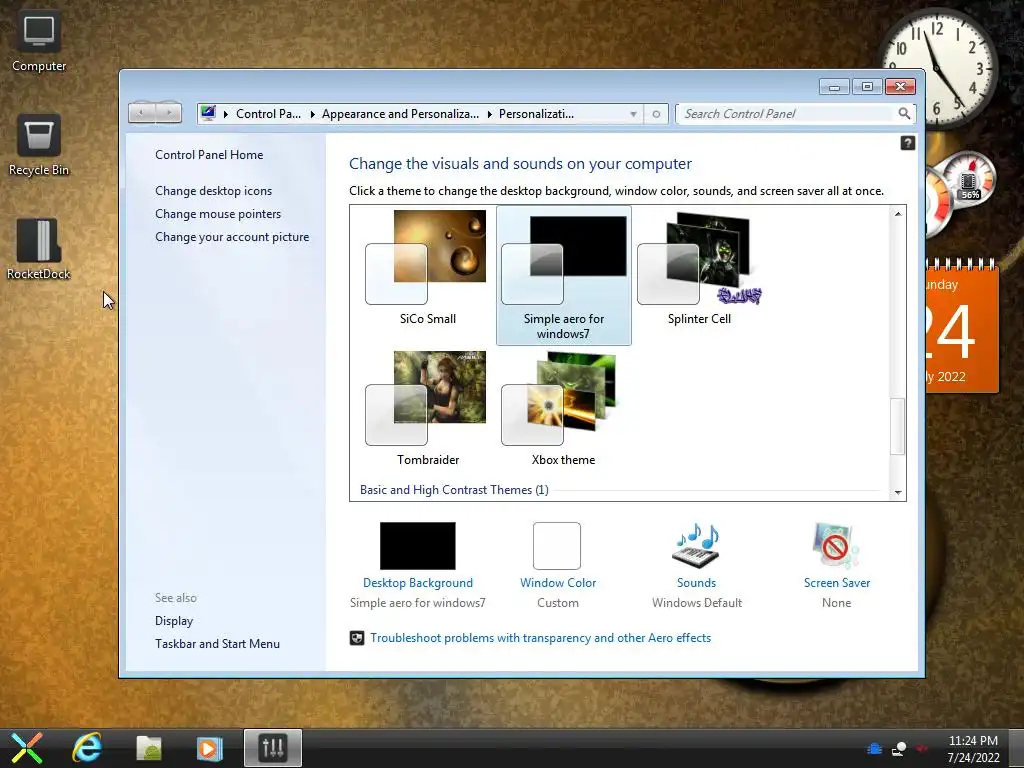Click the black Desktop Background preview

(418, 546)
